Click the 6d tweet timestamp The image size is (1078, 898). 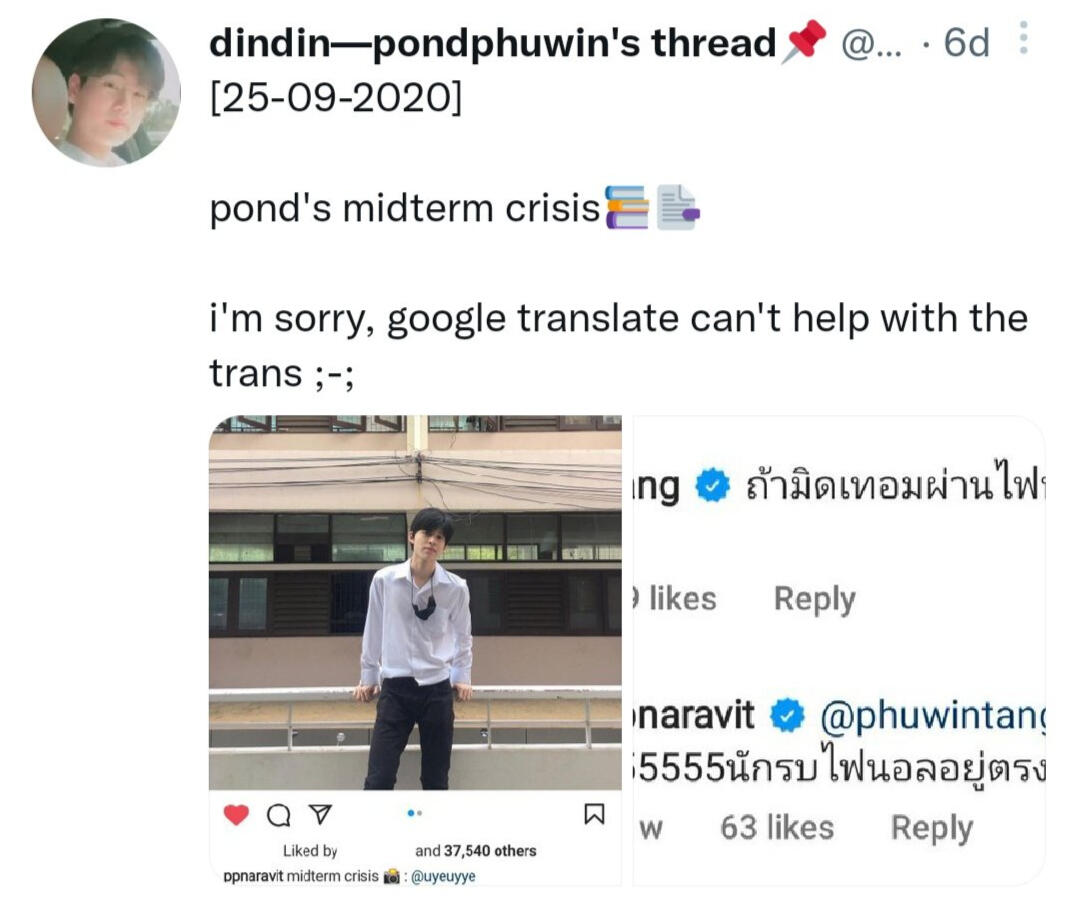(x=966, y=43)
